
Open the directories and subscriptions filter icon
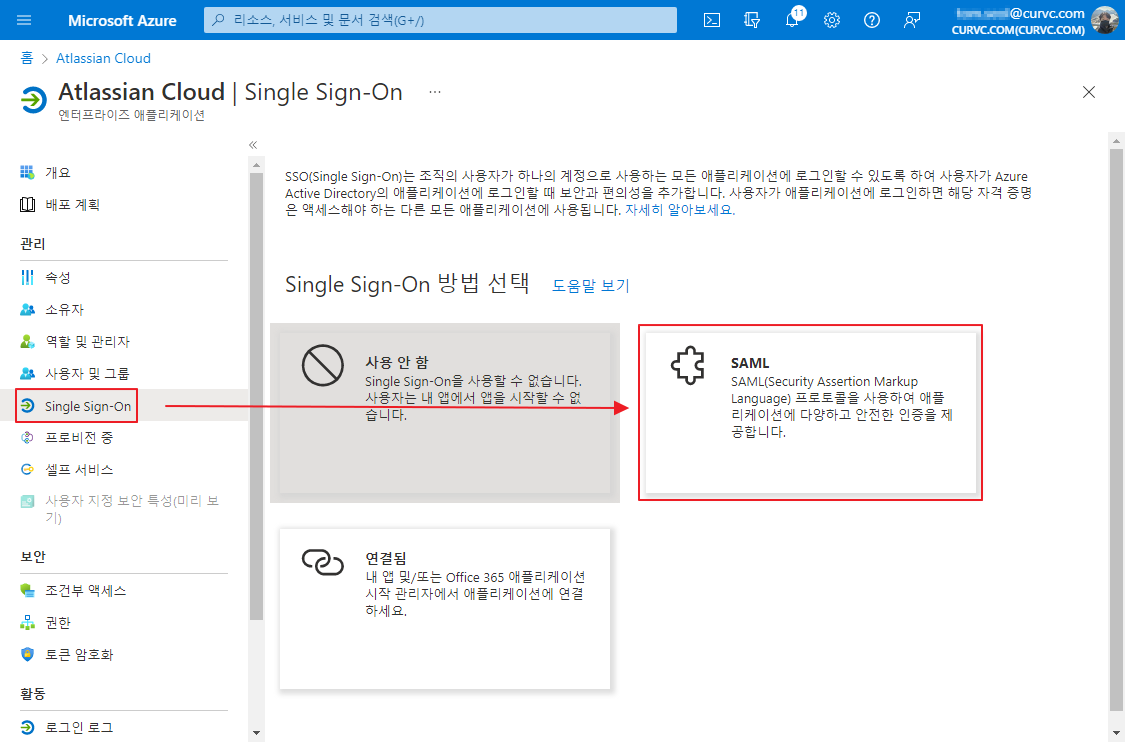[752, 20]
